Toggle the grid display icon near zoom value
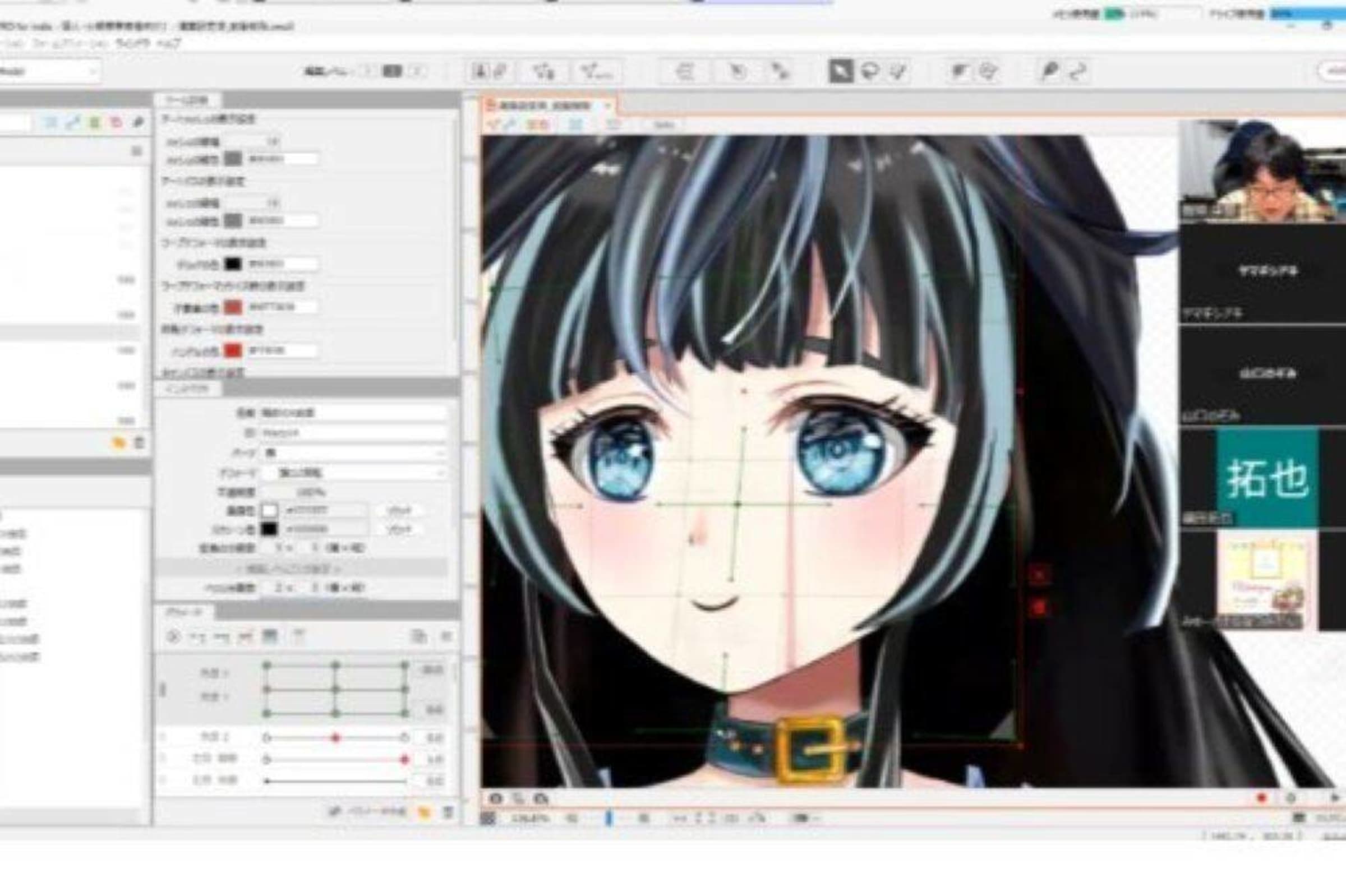The image size is (1346, 896). [487, 818]
